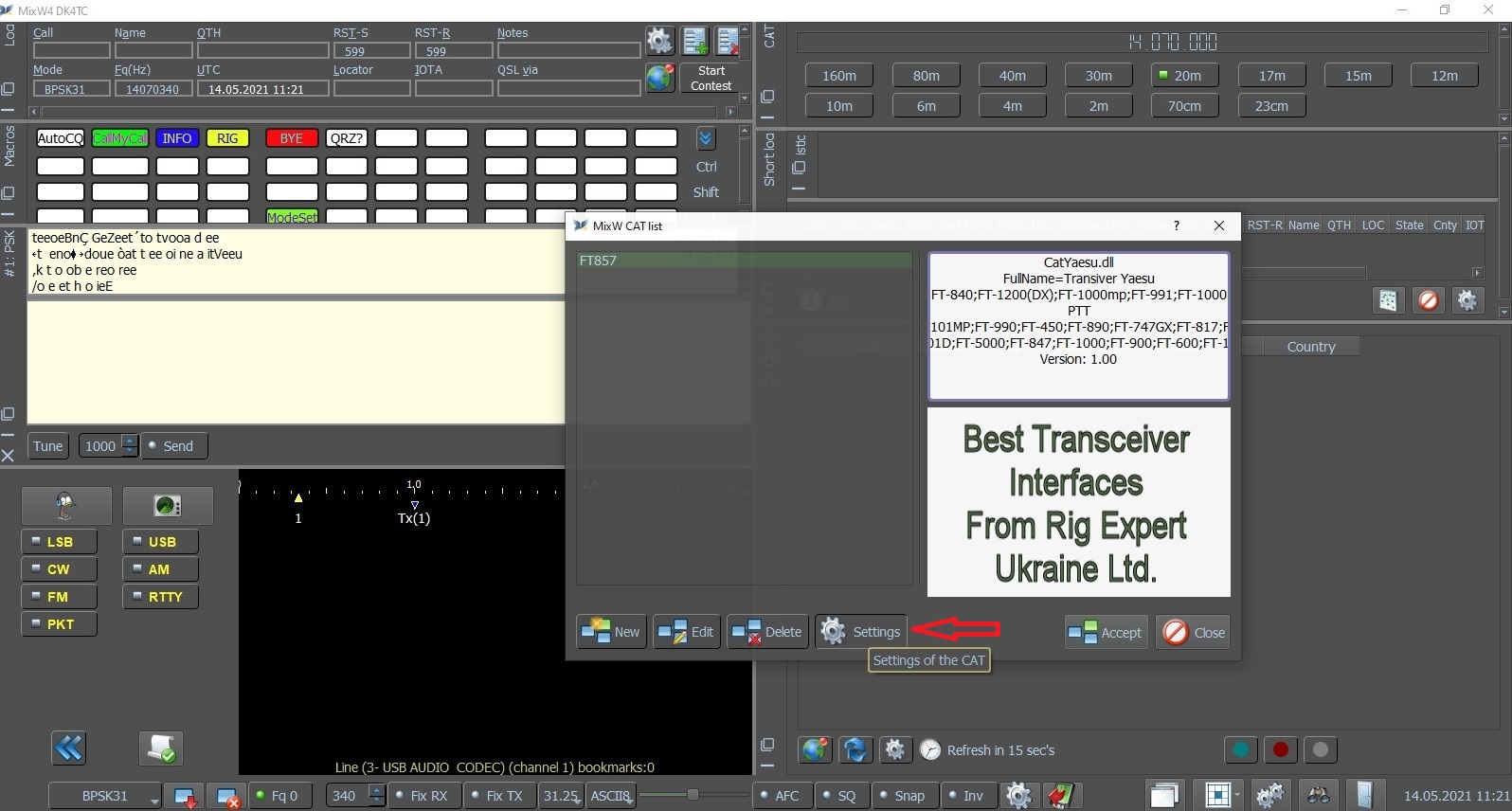The width and height of the screenshot is (1512, 811).
Task: Click the teal circle indicator button
Action: [1241, 750]
